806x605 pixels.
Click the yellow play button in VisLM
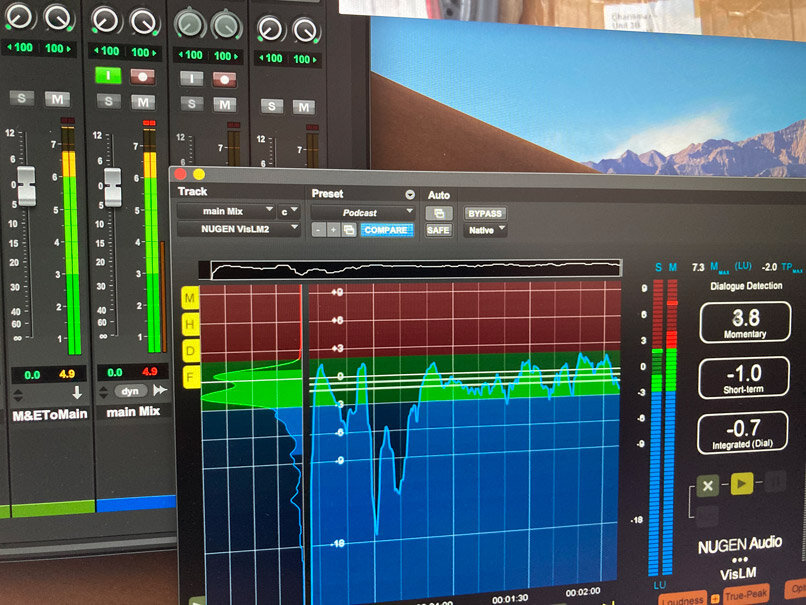pos(741,483)
